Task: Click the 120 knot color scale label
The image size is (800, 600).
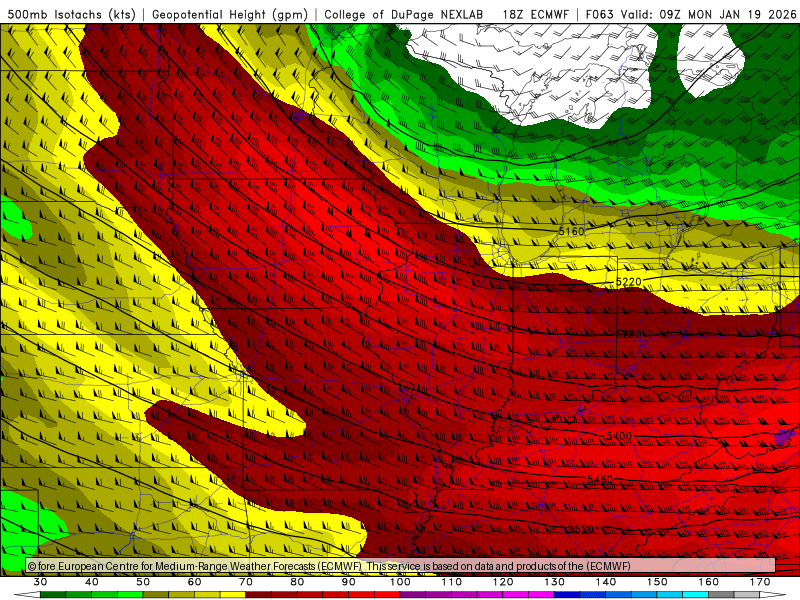Action: [503, 582]
